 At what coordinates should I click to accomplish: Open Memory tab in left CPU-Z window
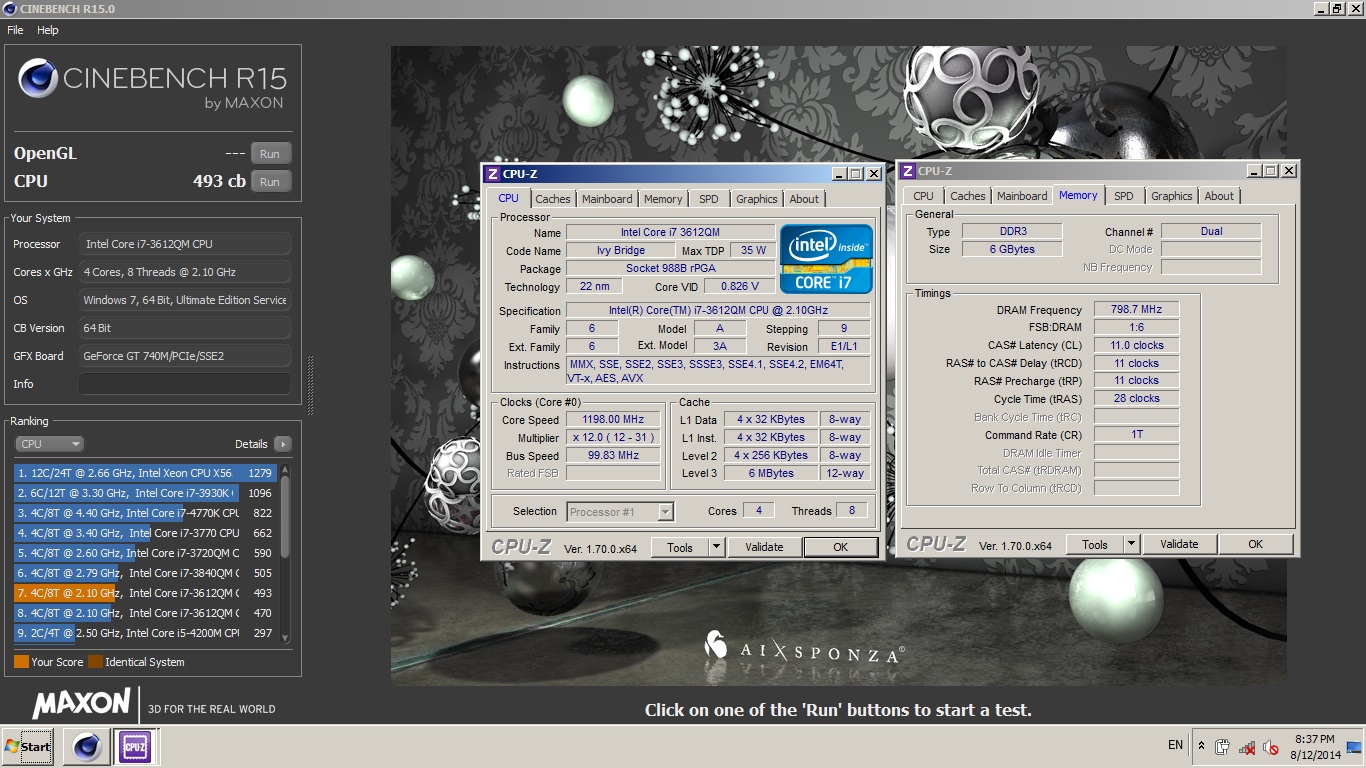click(x=663, y=199)
